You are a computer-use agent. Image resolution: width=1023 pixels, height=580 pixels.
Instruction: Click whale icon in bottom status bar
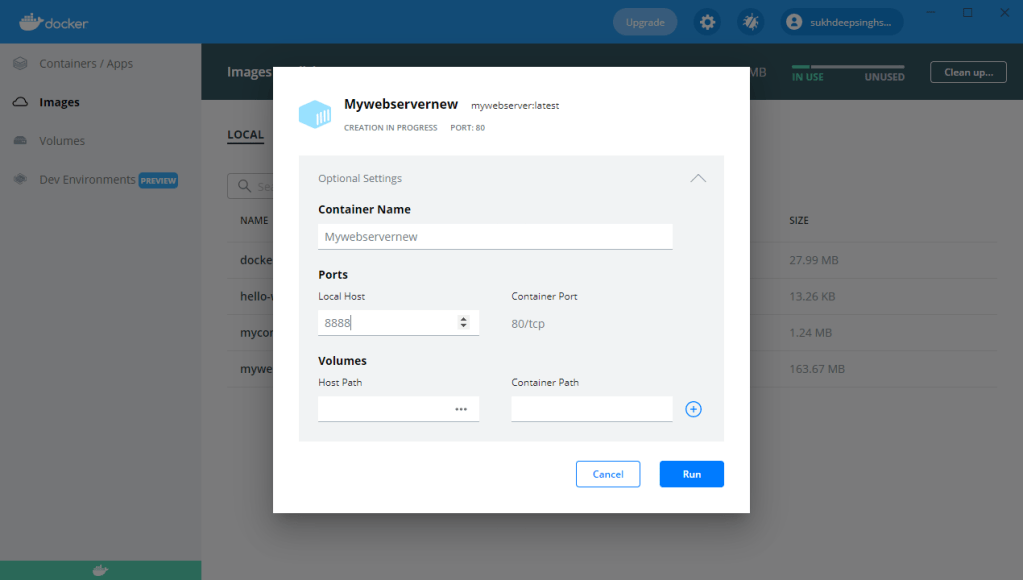click(x=100, y=570)
